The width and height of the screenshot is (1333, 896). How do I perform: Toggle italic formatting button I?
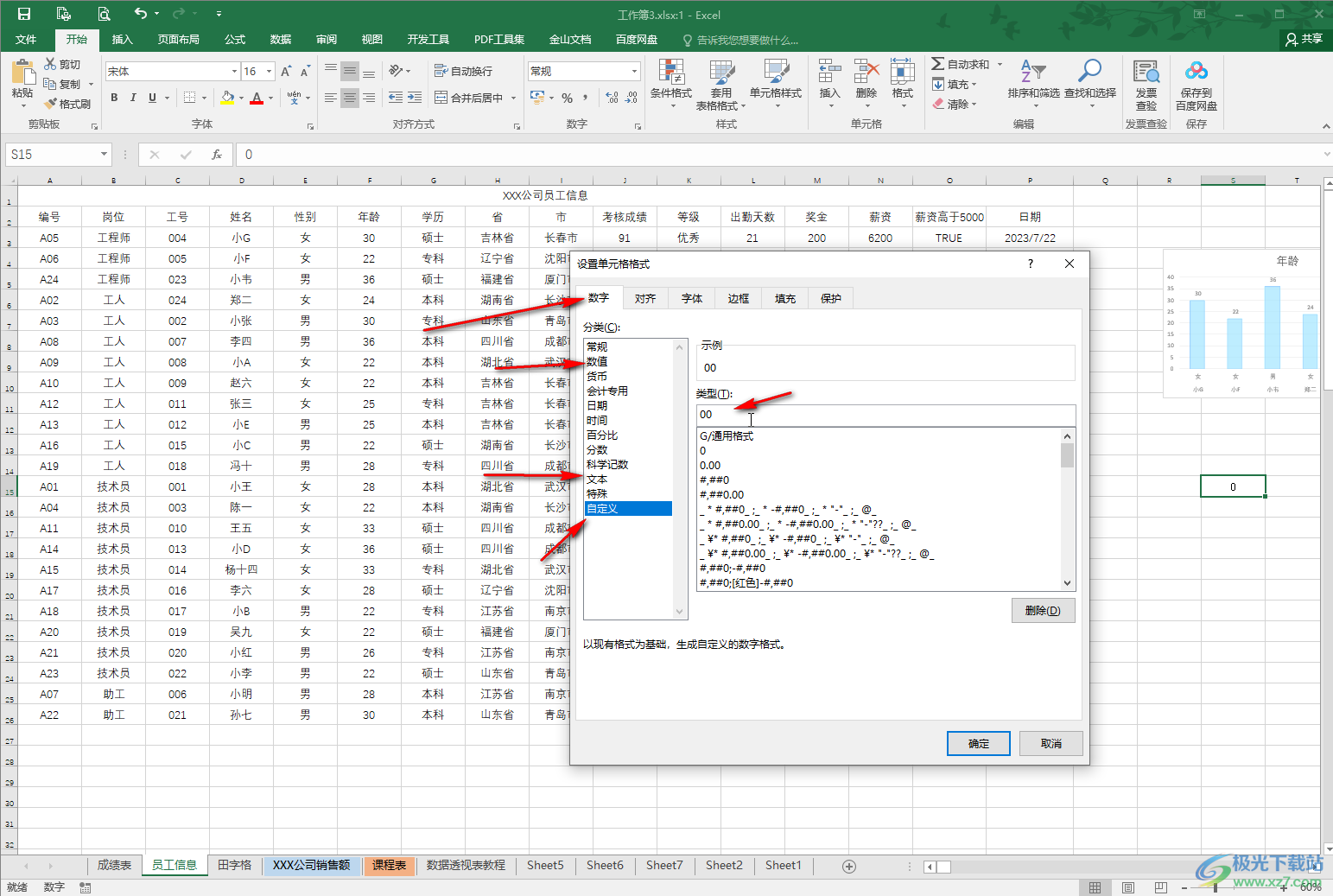pos(133,98)
